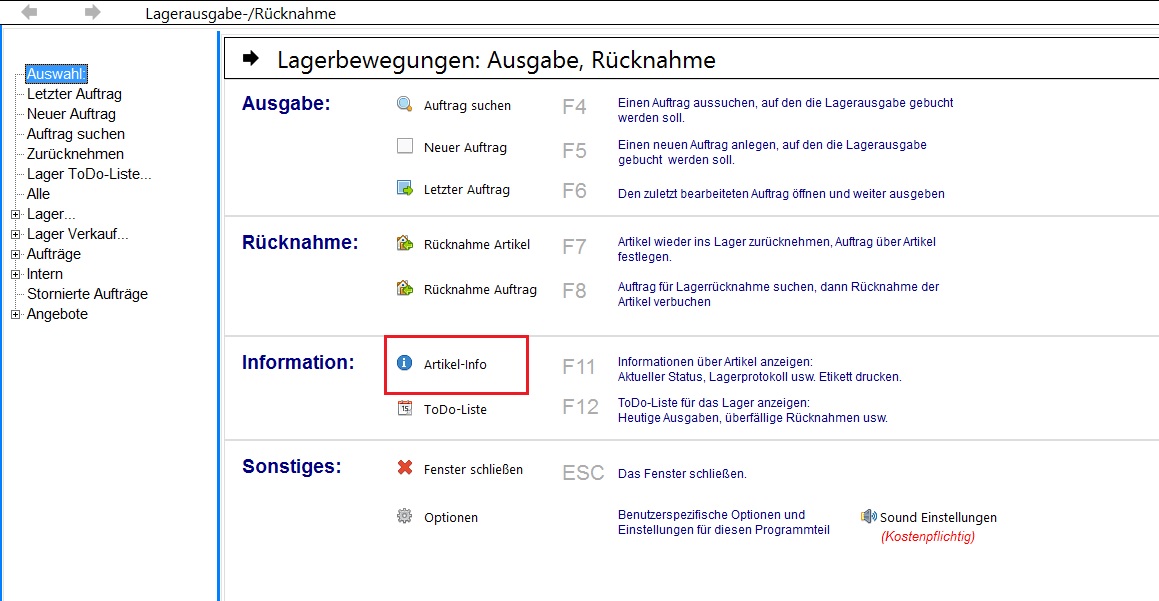Screen dimensions: 1159x601
Task: Click the red (Kostenpflichtig) note
Action: tap(928, 537)
